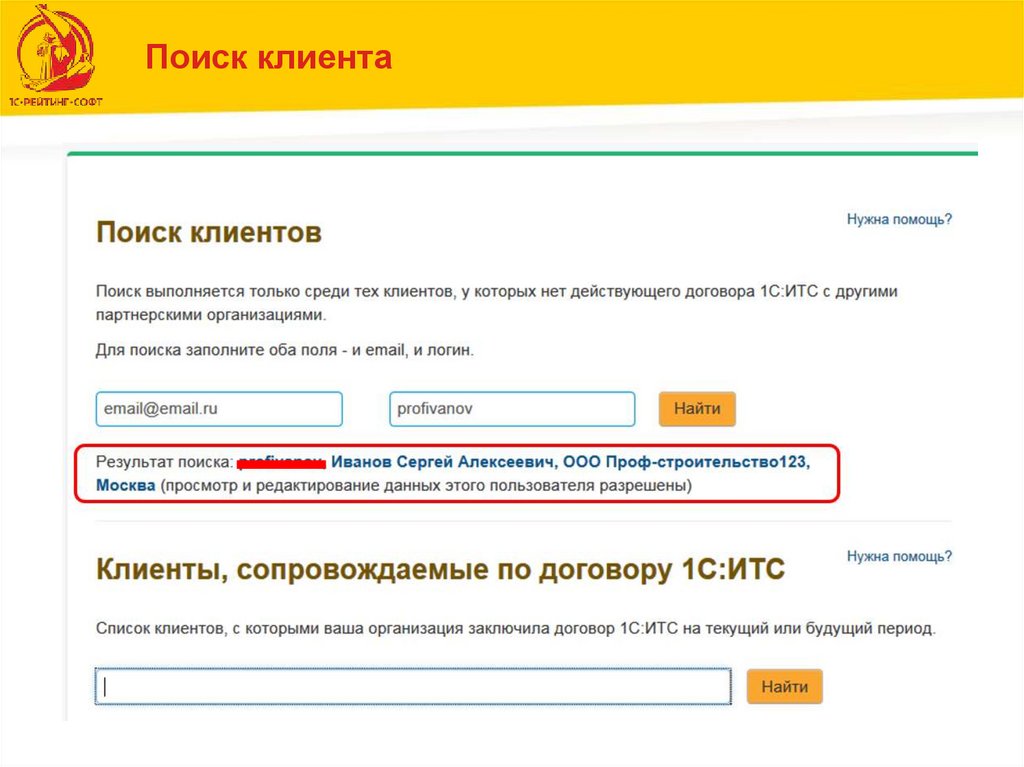
Task: Click the login field containing profivanov
Action: click(512, 409)
